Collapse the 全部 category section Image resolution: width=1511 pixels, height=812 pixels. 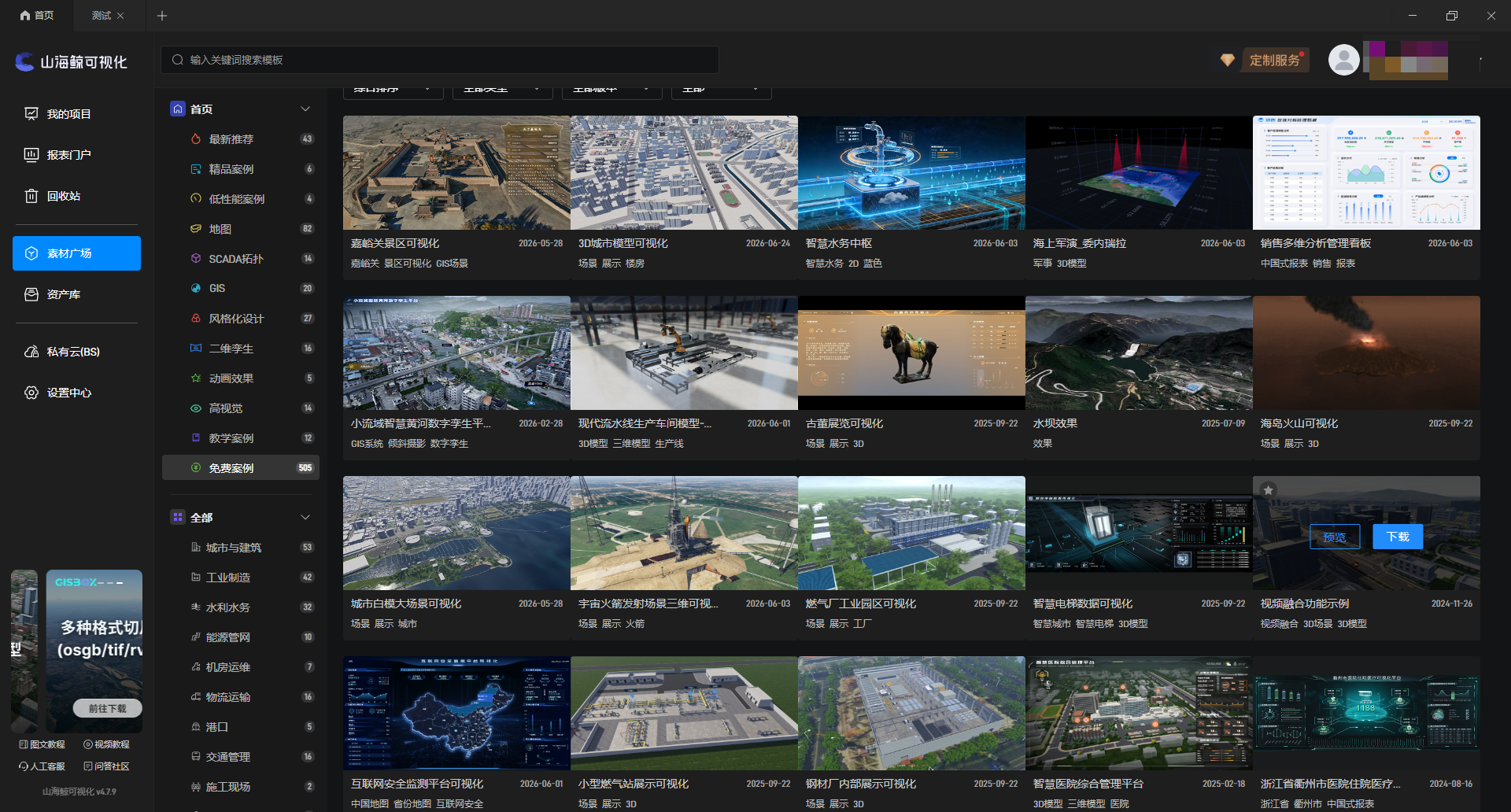pyautogui.click(x=305, y=518)
